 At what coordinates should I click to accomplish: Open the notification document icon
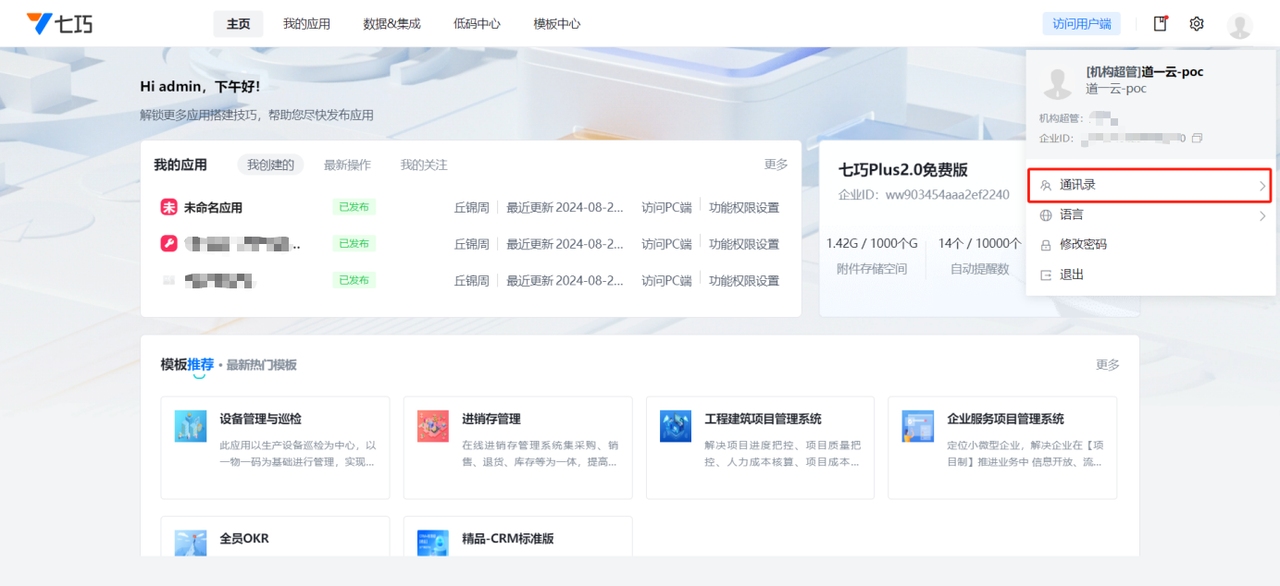(x=1160, y=24)
